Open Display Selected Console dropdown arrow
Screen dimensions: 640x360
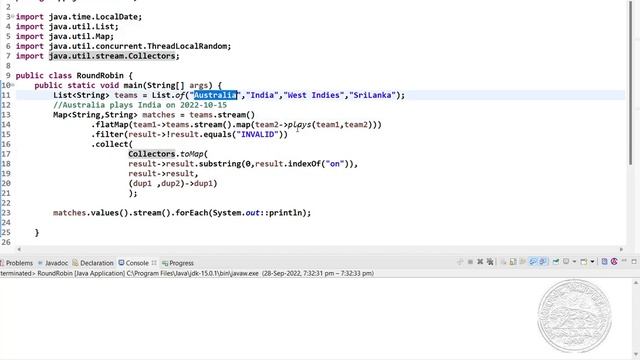click(574, 262)
